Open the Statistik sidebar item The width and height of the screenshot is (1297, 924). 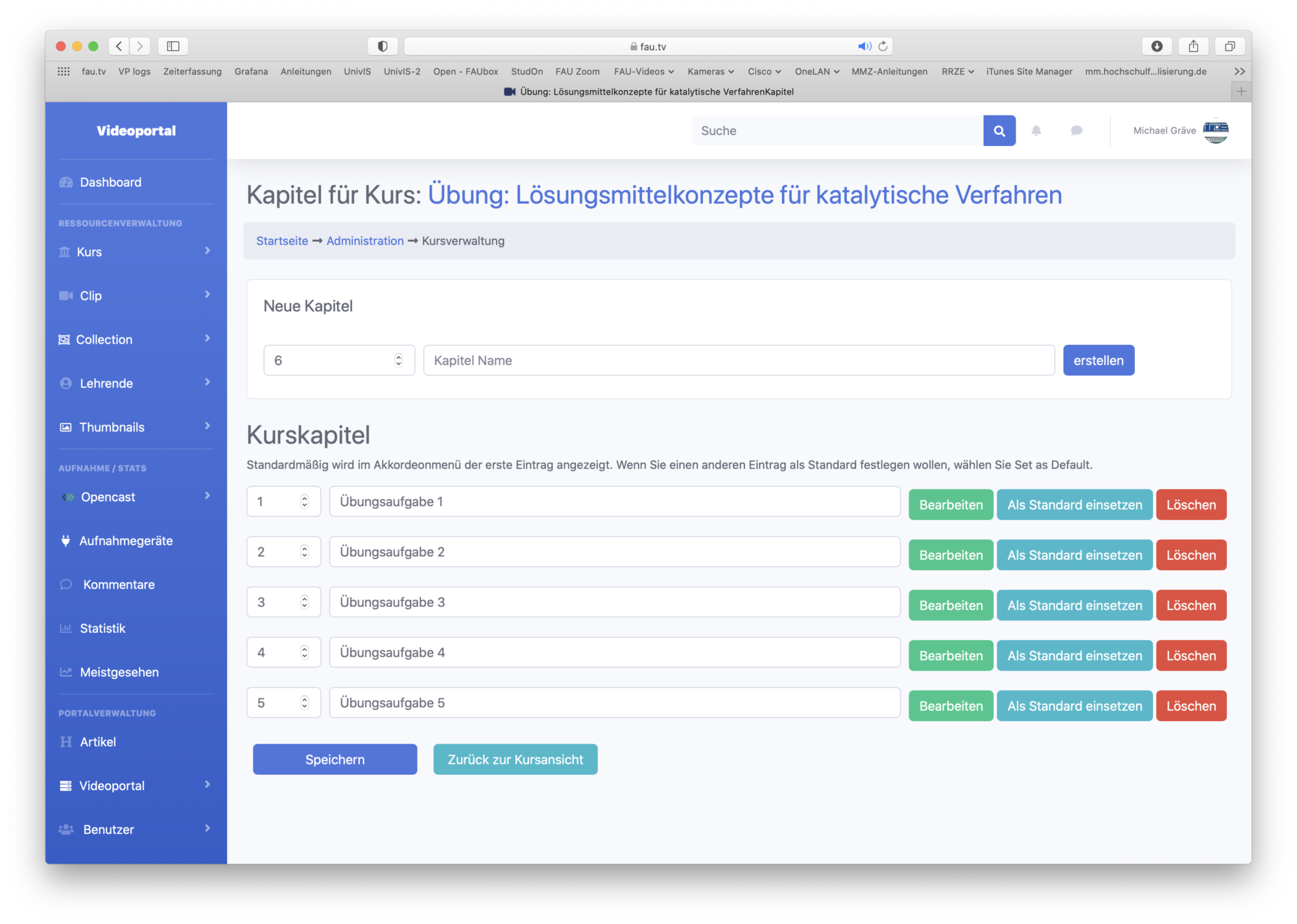(102, 628)
